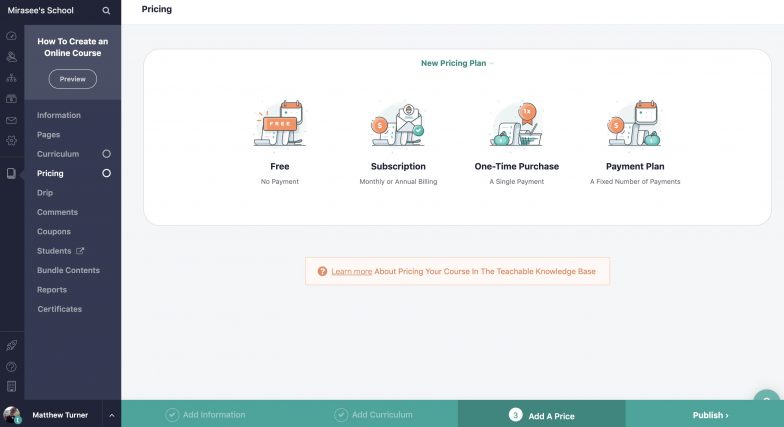Open the Courses book icon in sidebar
This screenshot has width=784, height=427.
(12, 174)
